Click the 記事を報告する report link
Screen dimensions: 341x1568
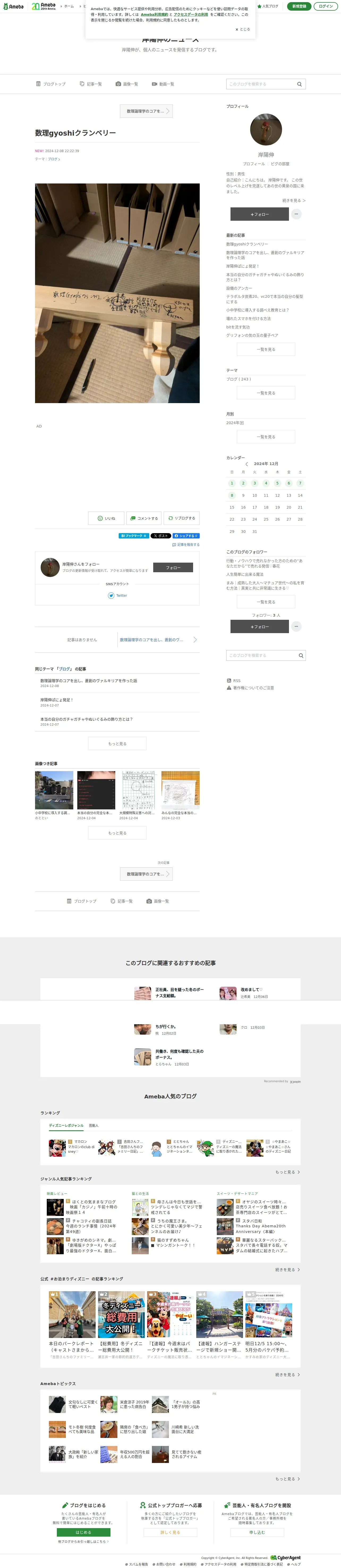pos(186,545)
